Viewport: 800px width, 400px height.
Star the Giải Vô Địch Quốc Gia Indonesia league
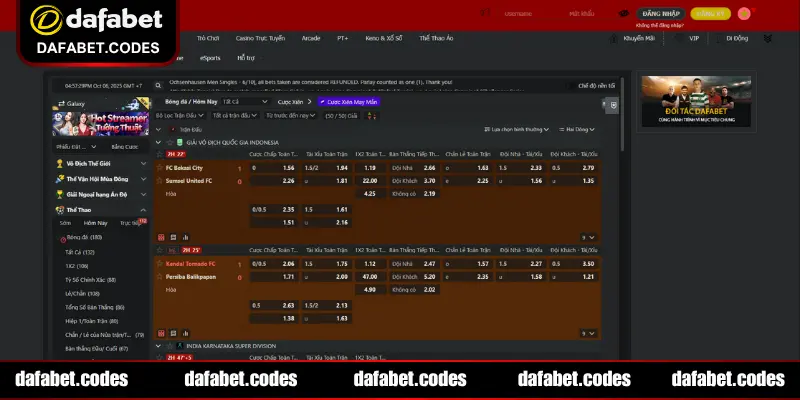(170, 142)
